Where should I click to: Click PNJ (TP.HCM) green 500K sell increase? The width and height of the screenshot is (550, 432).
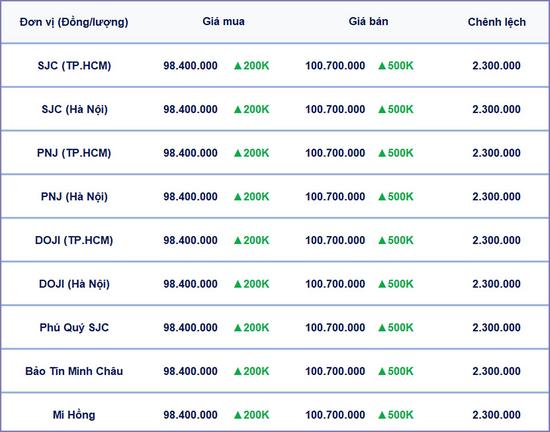(x=396, y=153)
